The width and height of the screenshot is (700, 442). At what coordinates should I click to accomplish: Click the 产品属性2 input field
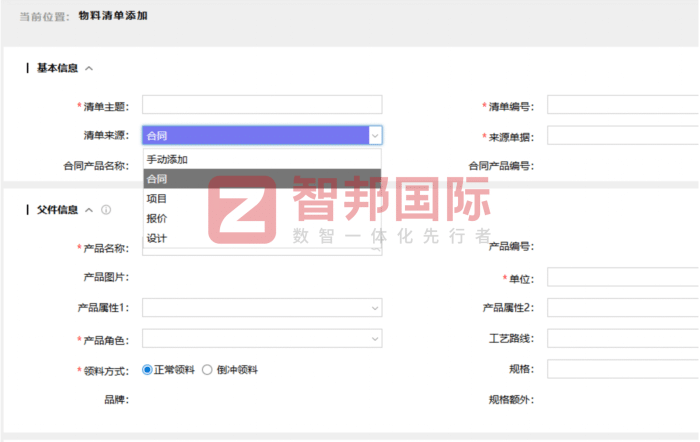(x=622, y=308)
